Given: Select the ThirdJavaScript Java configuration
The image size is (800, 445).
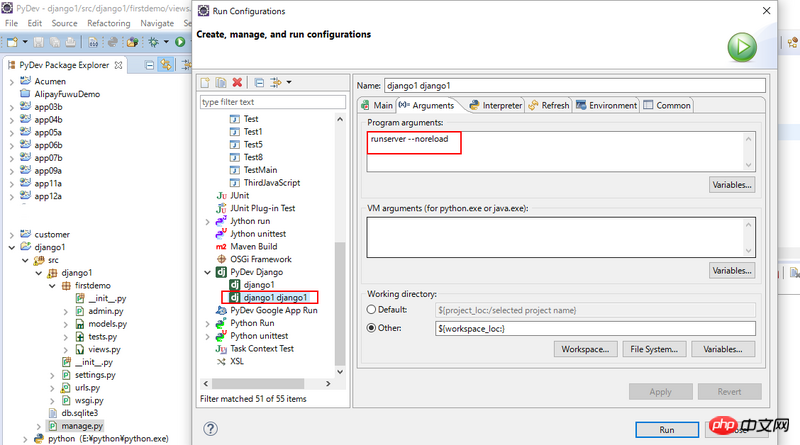Looking at the screenshot, I should (271, 183).
